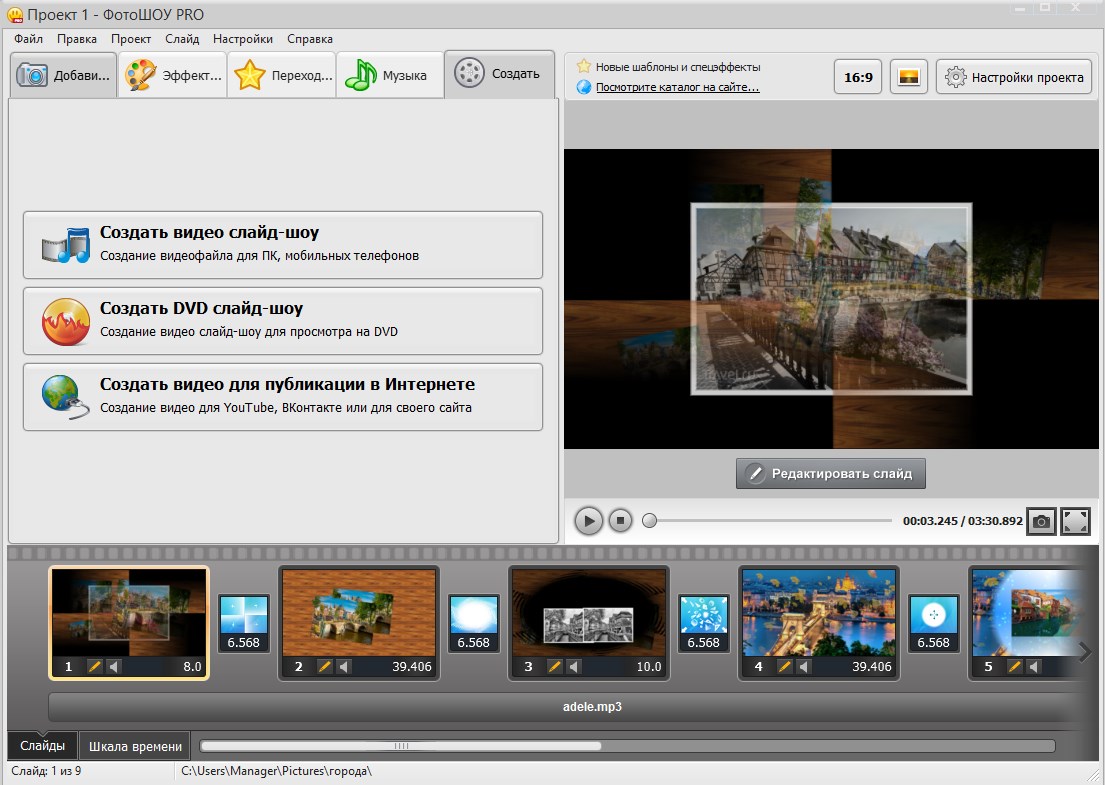Open the Настройки menu
The height and width of the screenshot is (785, 1105).
click(242, 39)
